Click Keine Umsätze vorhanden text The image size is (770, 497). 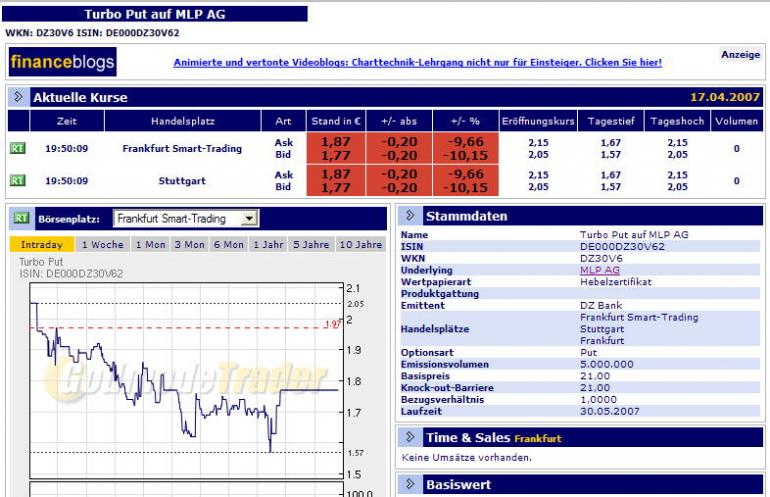click(467, 458)
